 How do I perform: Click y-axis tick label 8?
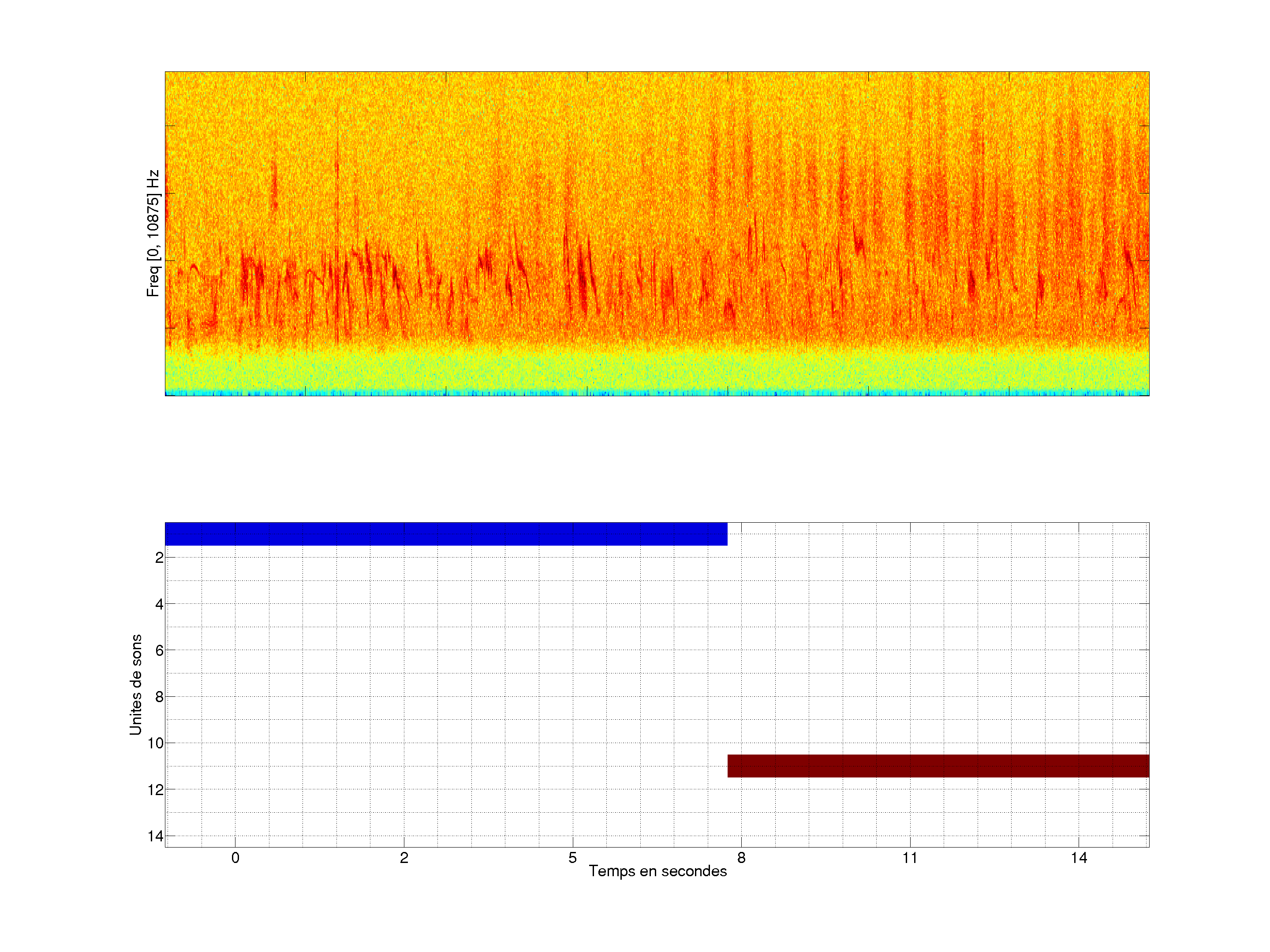coord(159,697)
